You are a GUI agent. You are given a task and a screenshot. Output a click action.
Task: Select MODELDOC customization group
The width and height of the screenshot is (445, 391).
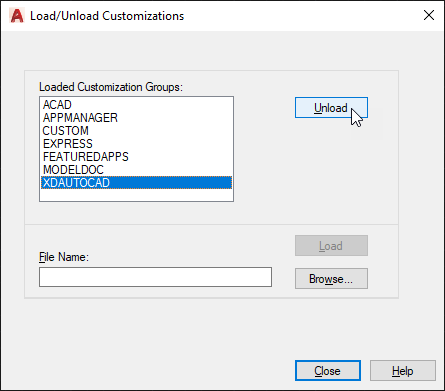point(136,170)
